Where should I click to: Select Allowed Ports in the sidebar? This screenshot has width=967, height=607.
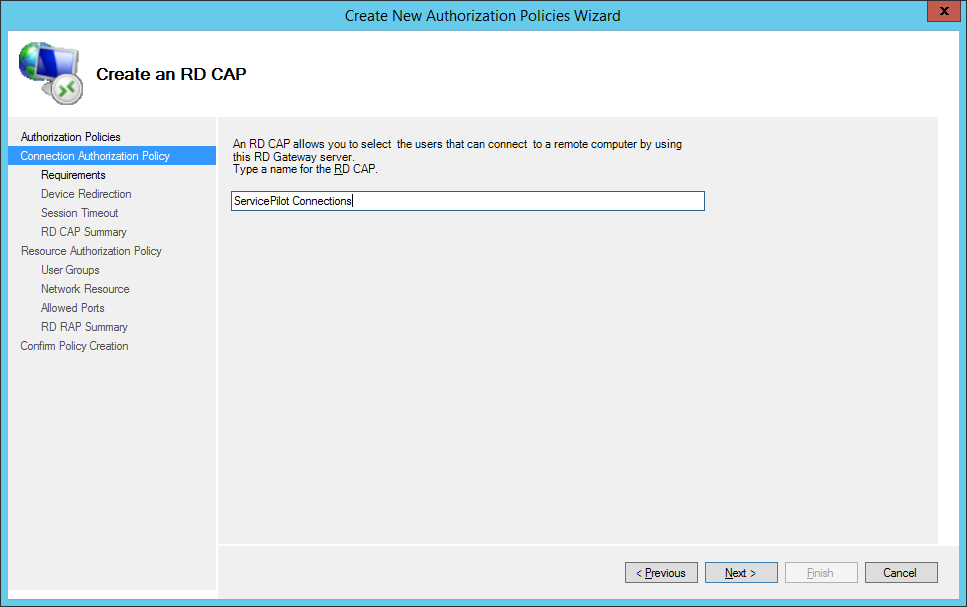(x=72, y=308)
